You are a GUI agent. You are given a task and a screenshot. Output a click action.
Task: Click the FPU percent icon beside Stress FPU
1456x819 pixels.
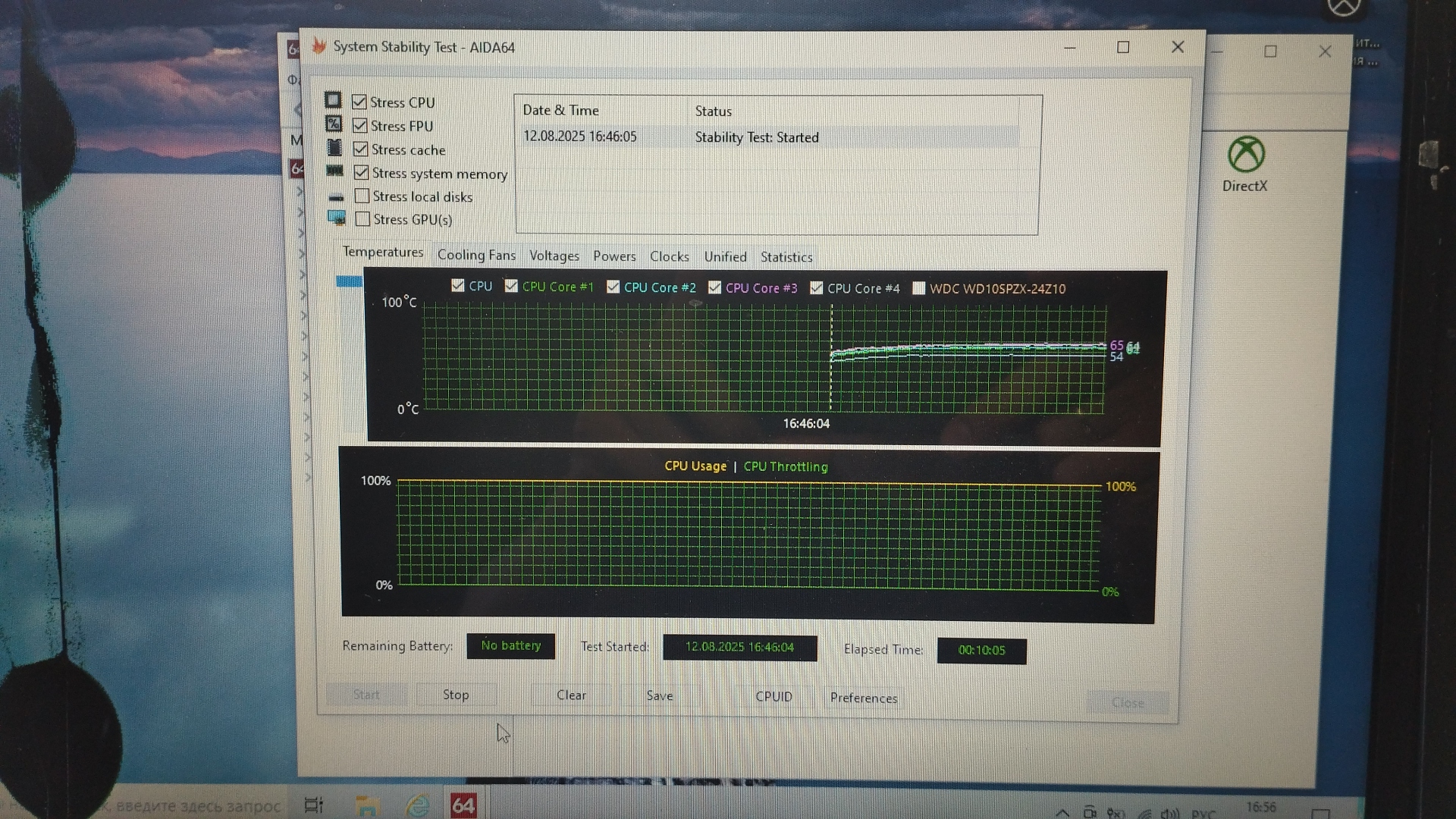334,124
